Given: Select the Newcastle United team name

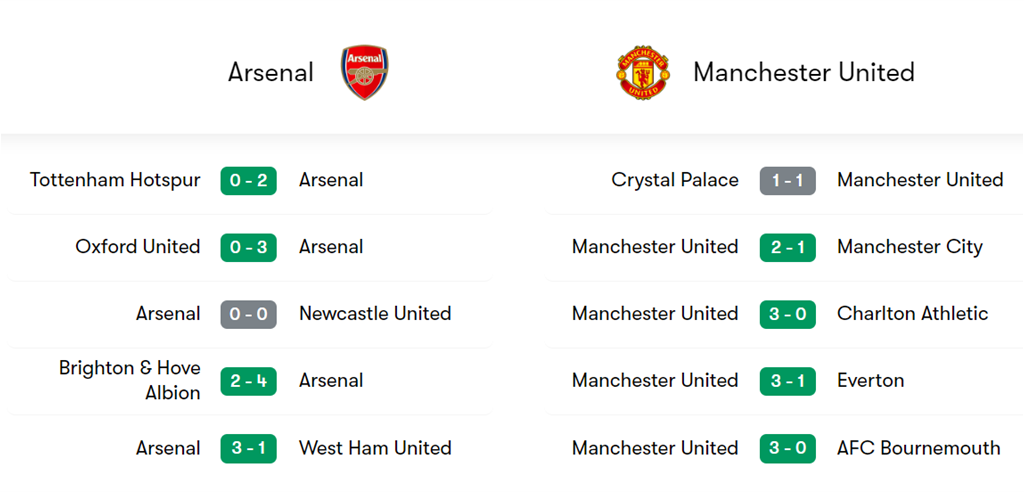Looking at the screenshot, I should [x=375, y=314].
